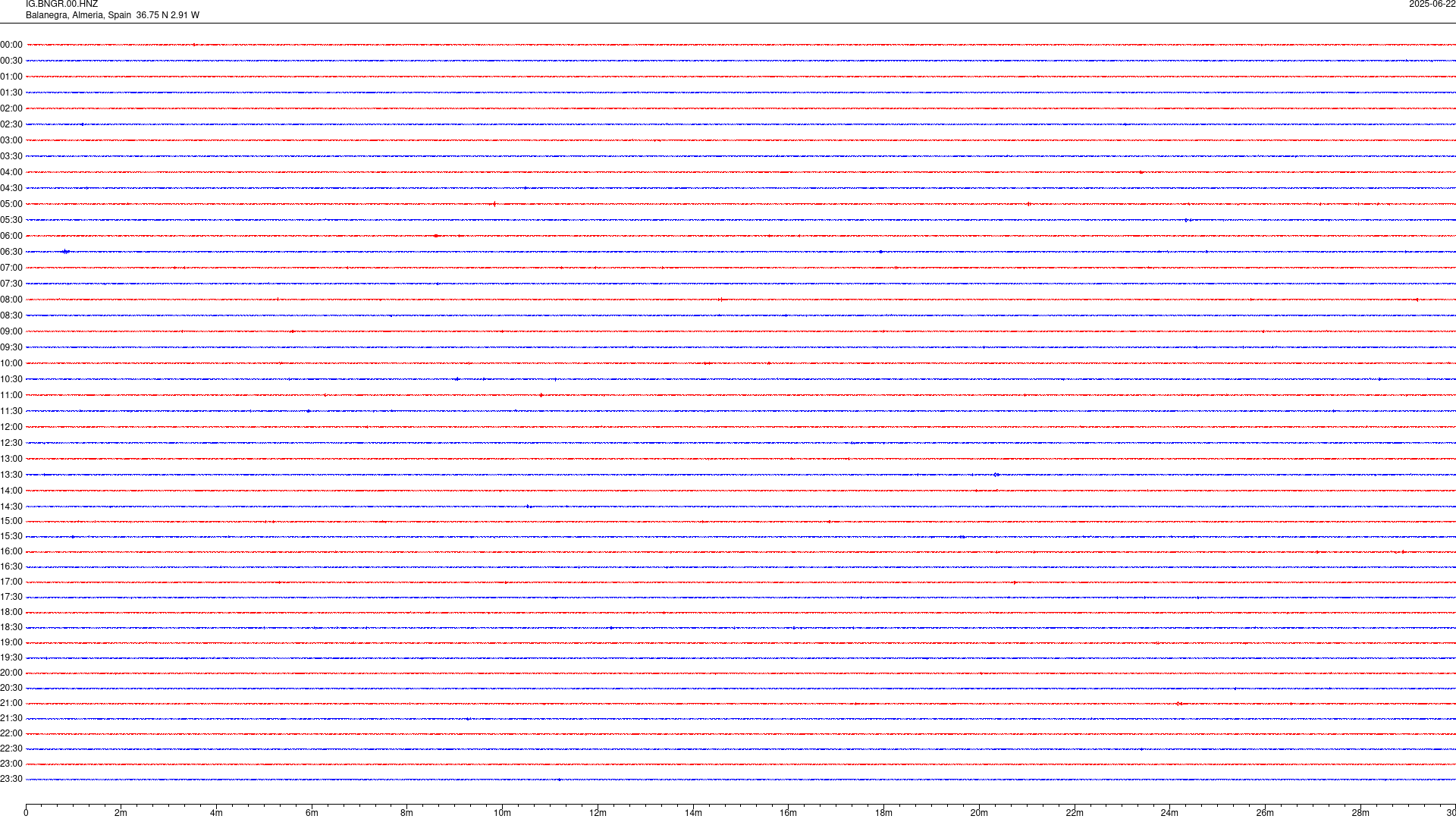The height and width of the screenshot is (819, 1456).
Task: Select the 23:30 time label
Action: [11, 779]
